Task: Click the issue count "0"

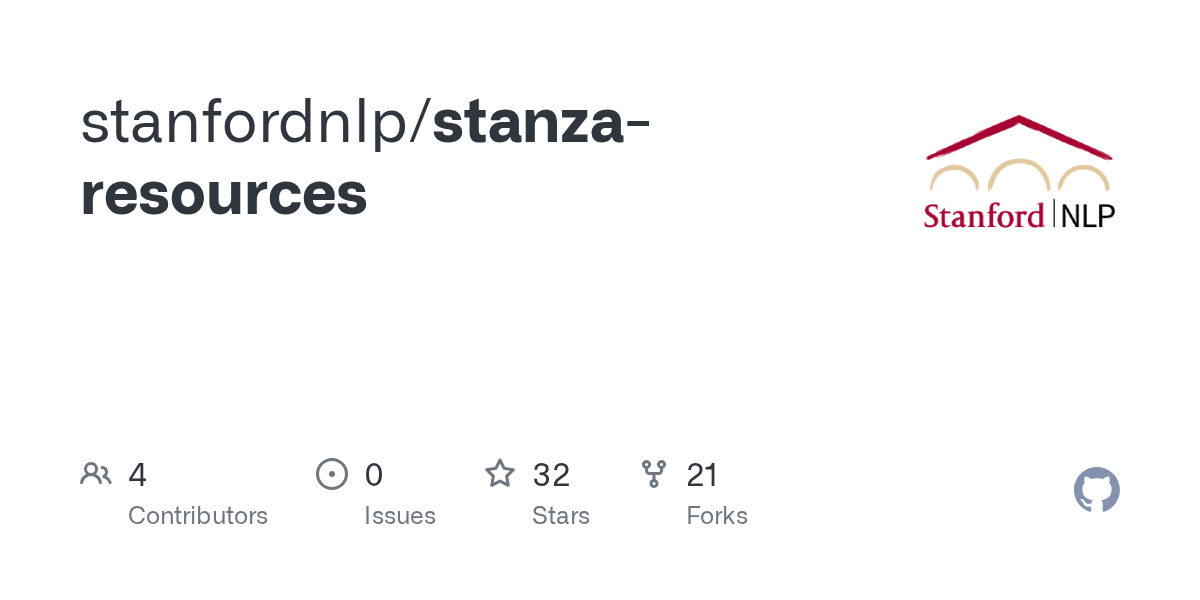Action: tap(374, 475)
